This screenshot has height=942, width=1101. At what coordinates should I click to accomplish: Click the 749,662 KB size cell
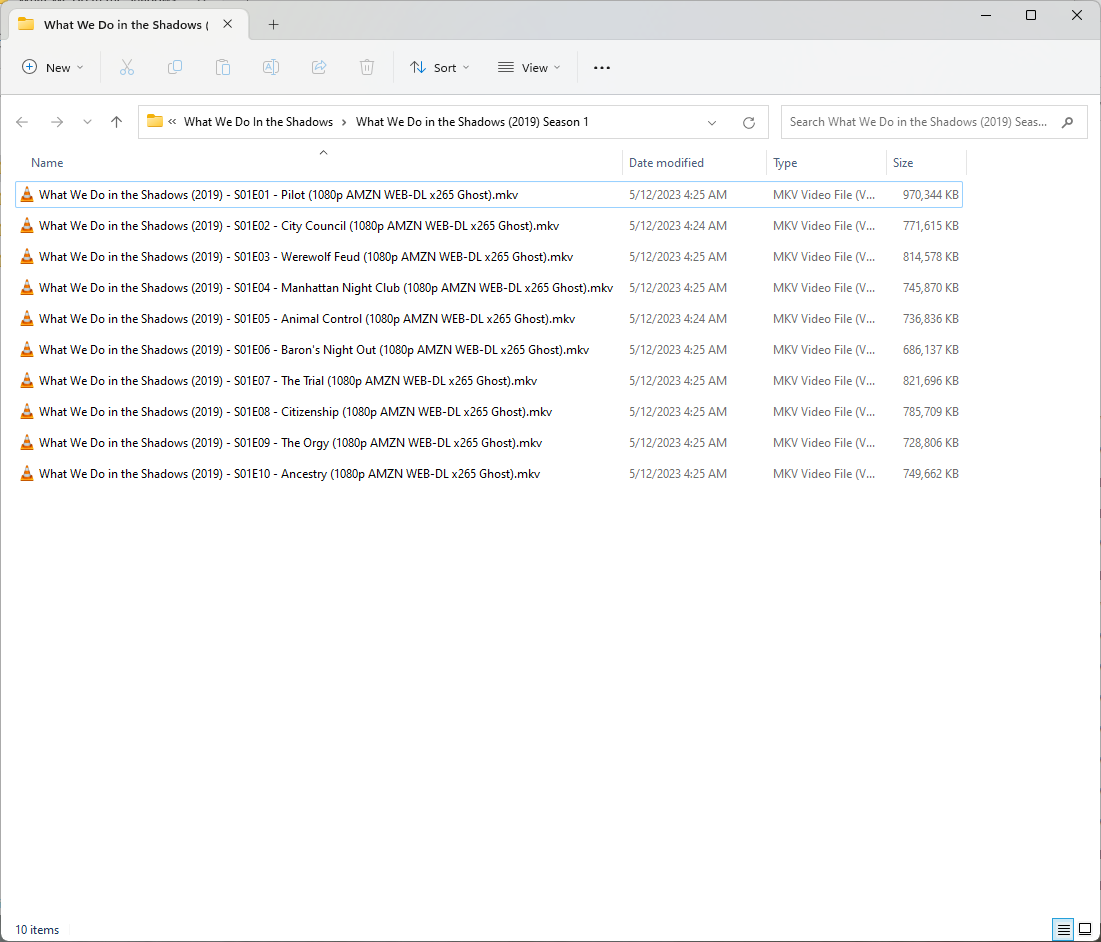930,473
